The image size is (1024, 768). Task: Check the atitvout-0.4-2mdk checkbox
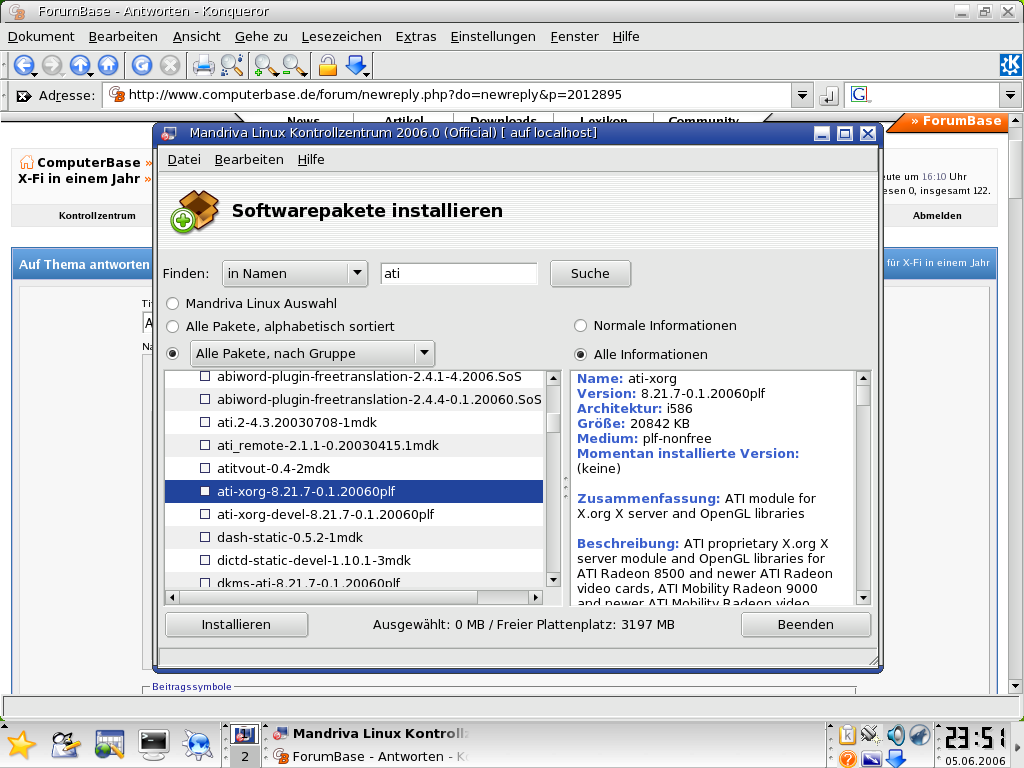205,468
